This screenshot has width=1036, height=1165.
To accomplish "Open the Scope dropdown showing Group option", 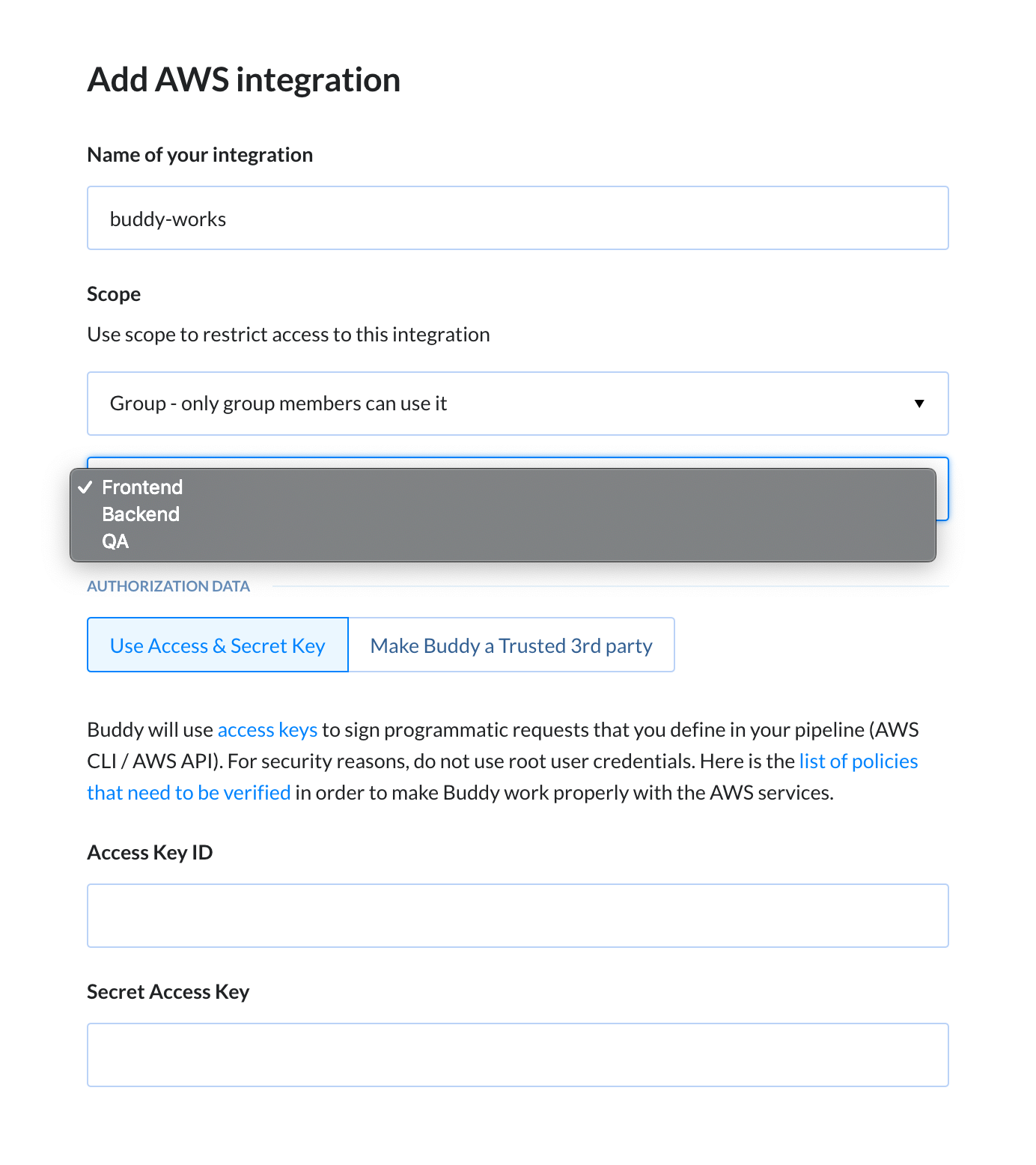I will tap(518, 404).
